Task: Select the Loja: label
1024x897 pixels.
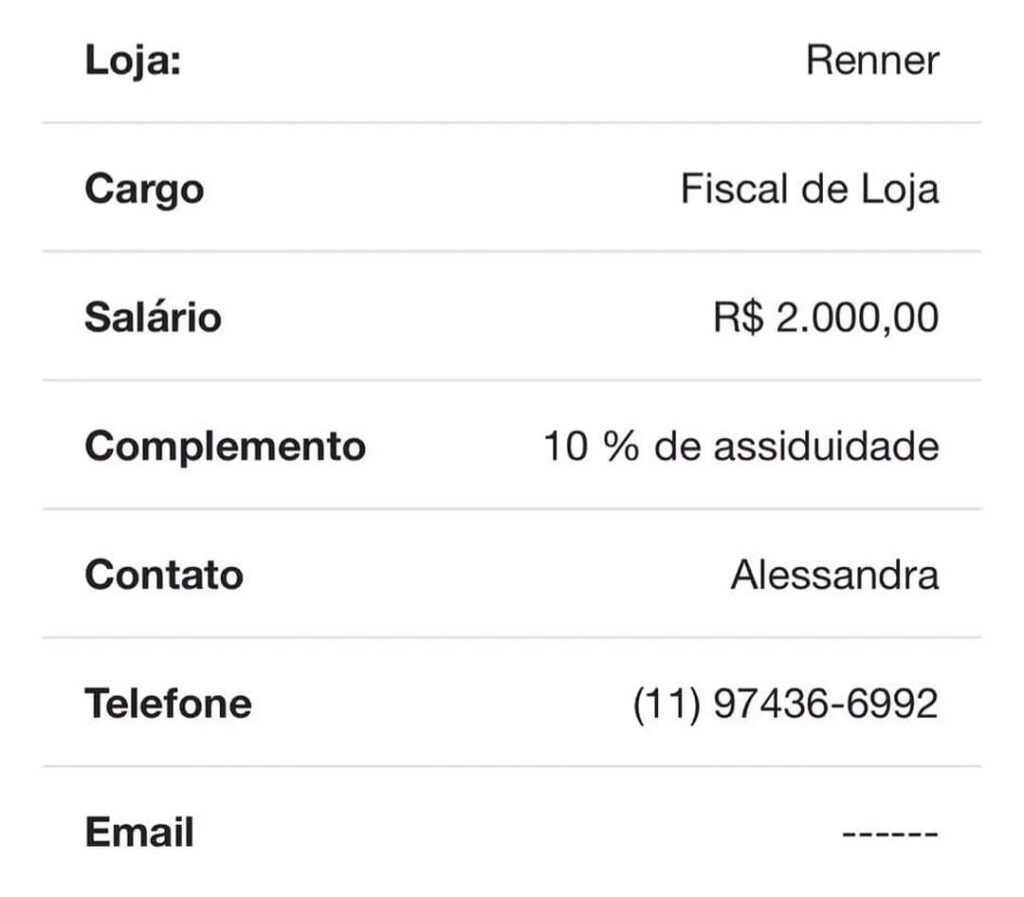Action: pyautogui.click(x=133, y=61)
